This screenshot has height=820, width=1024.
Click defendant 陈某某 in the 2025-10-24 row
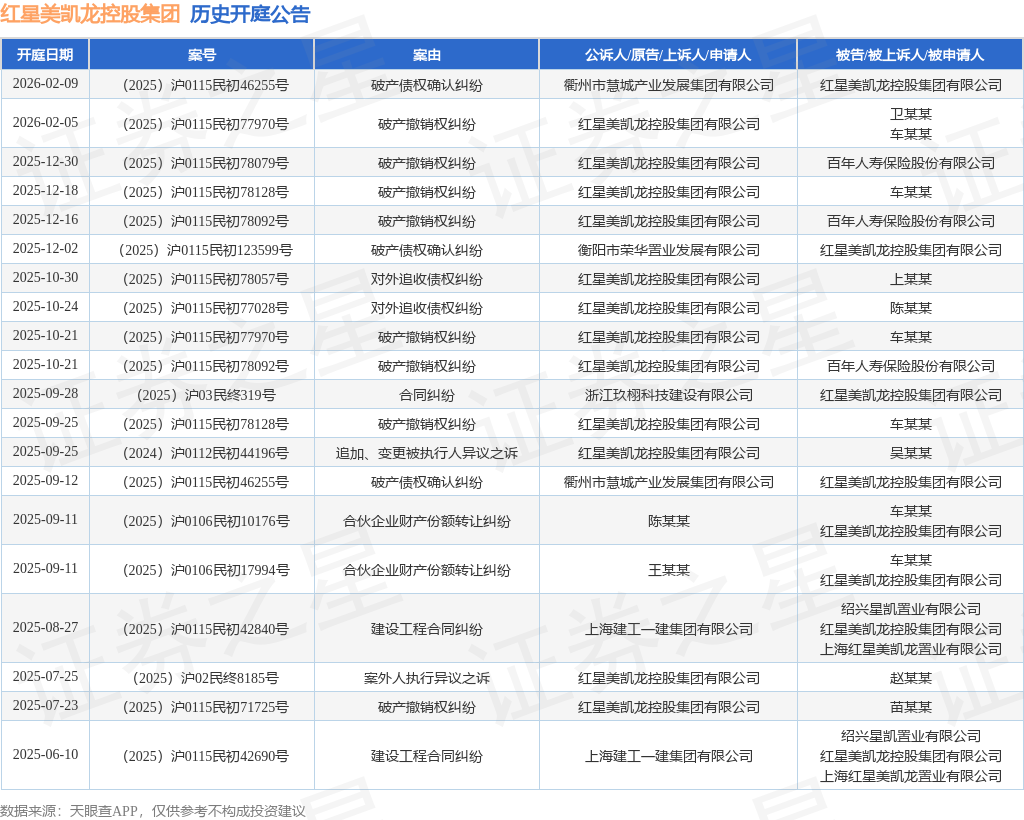coord(910,308)
